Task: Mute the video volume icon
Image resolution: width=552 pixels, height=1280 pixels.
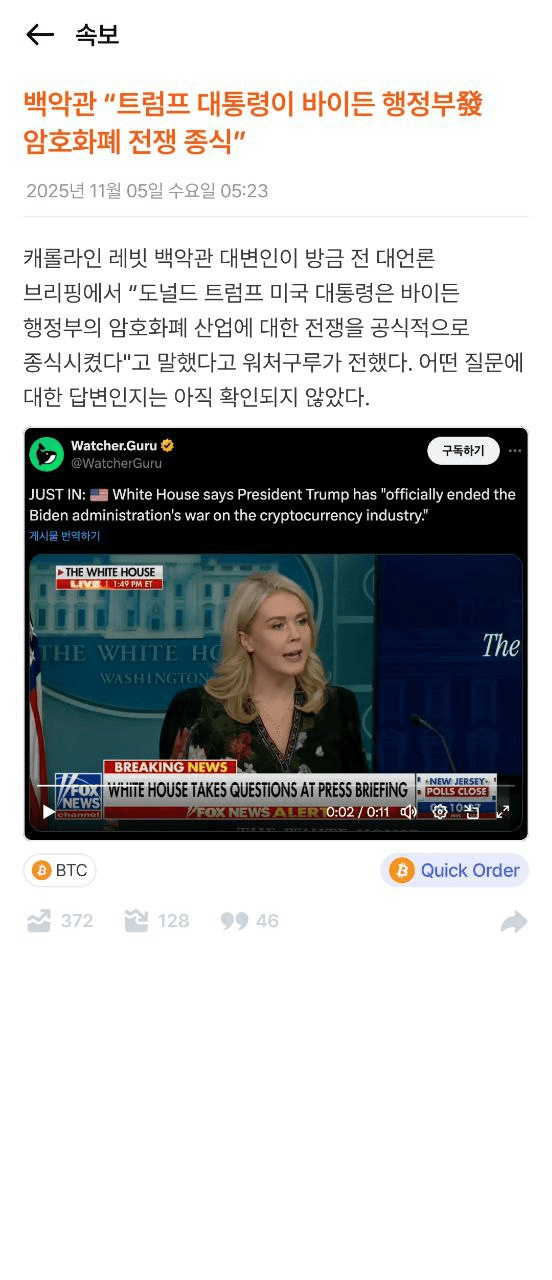Action: click(408, 811)
